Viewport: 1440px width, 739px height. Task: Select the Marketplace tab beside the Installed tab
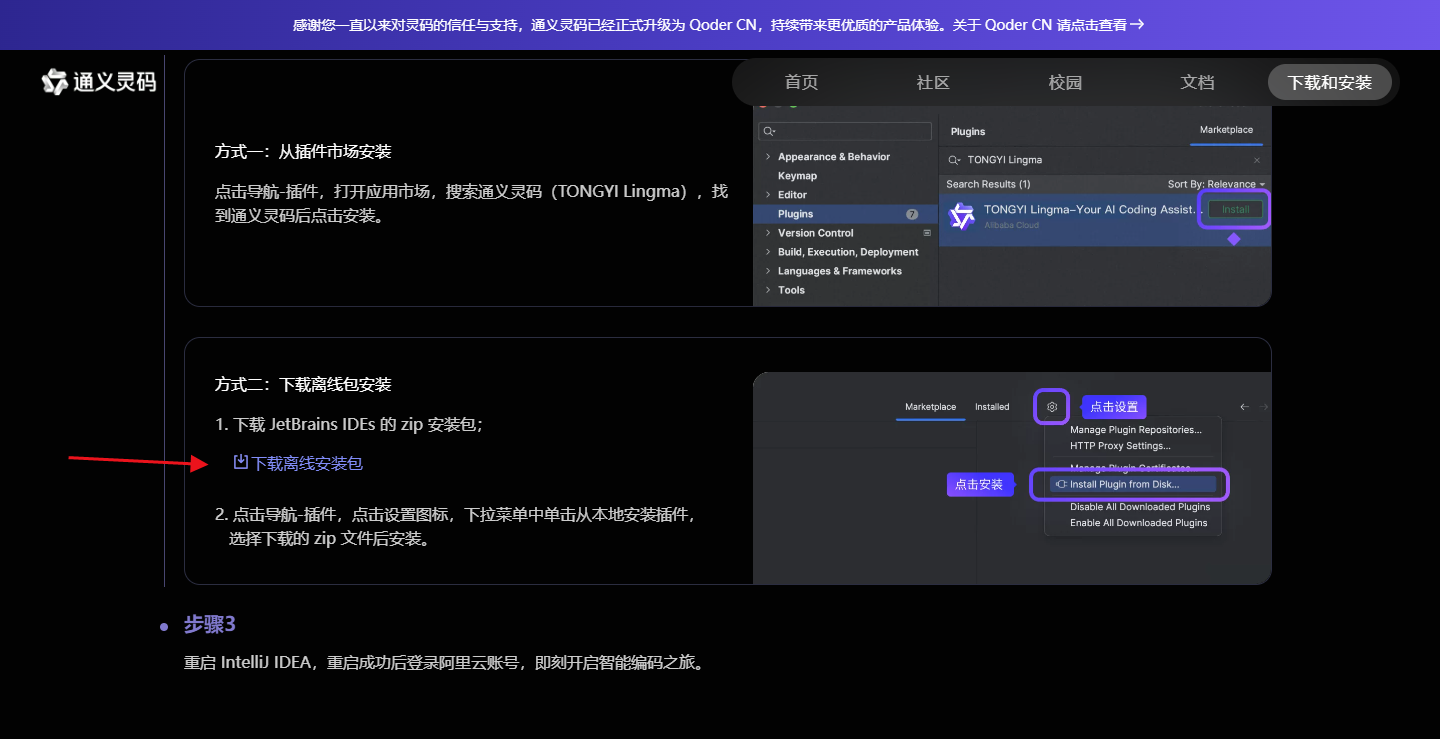[930, 407]
